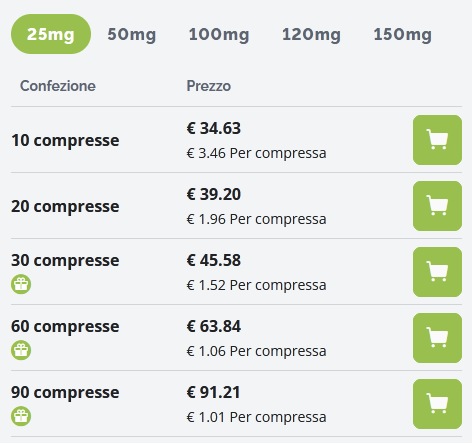Select the 25mg dosage tab
472x443 pixels.
(x=51, y=34)
